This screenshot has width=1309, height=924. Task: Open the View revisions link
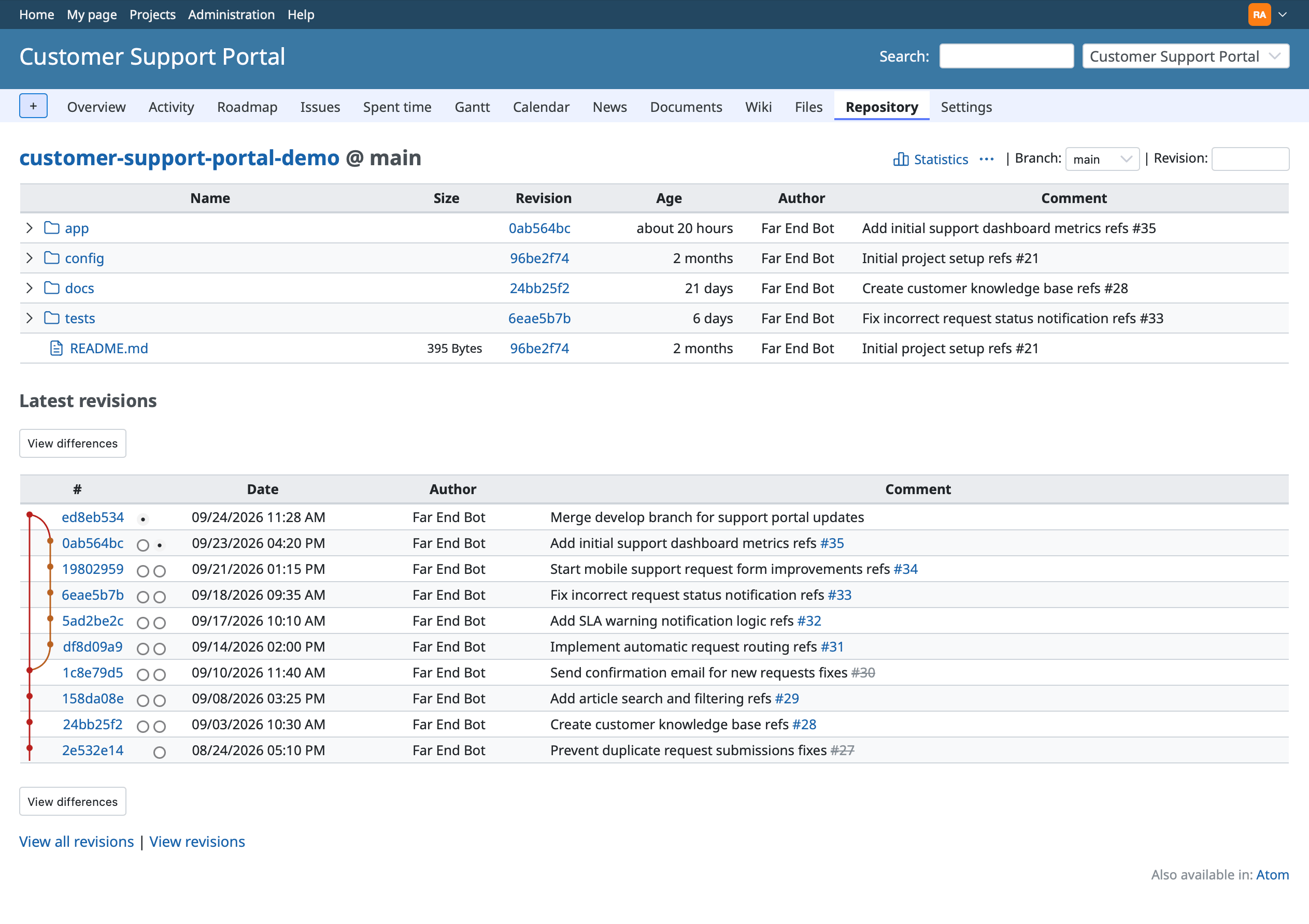197,842
